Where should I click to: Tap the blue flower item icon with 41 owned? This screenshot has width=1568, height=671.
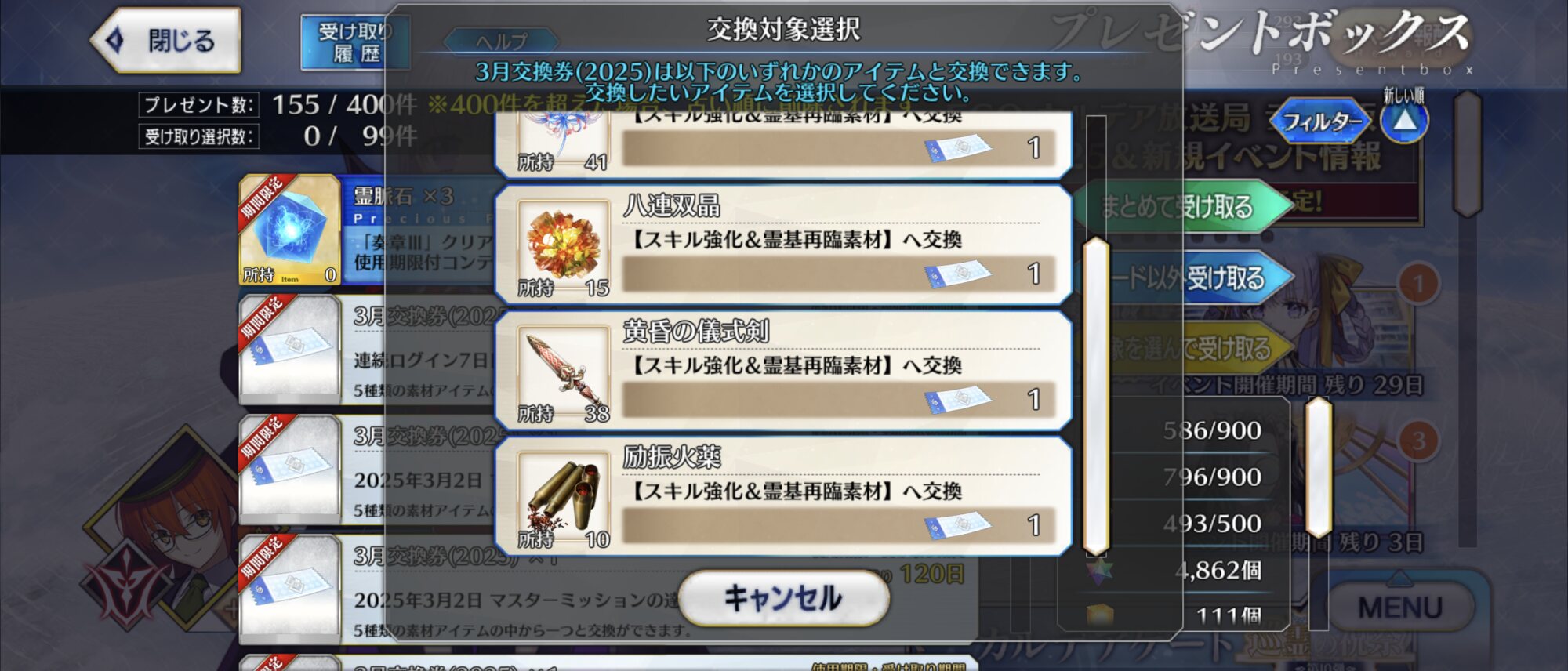point(563,141)
